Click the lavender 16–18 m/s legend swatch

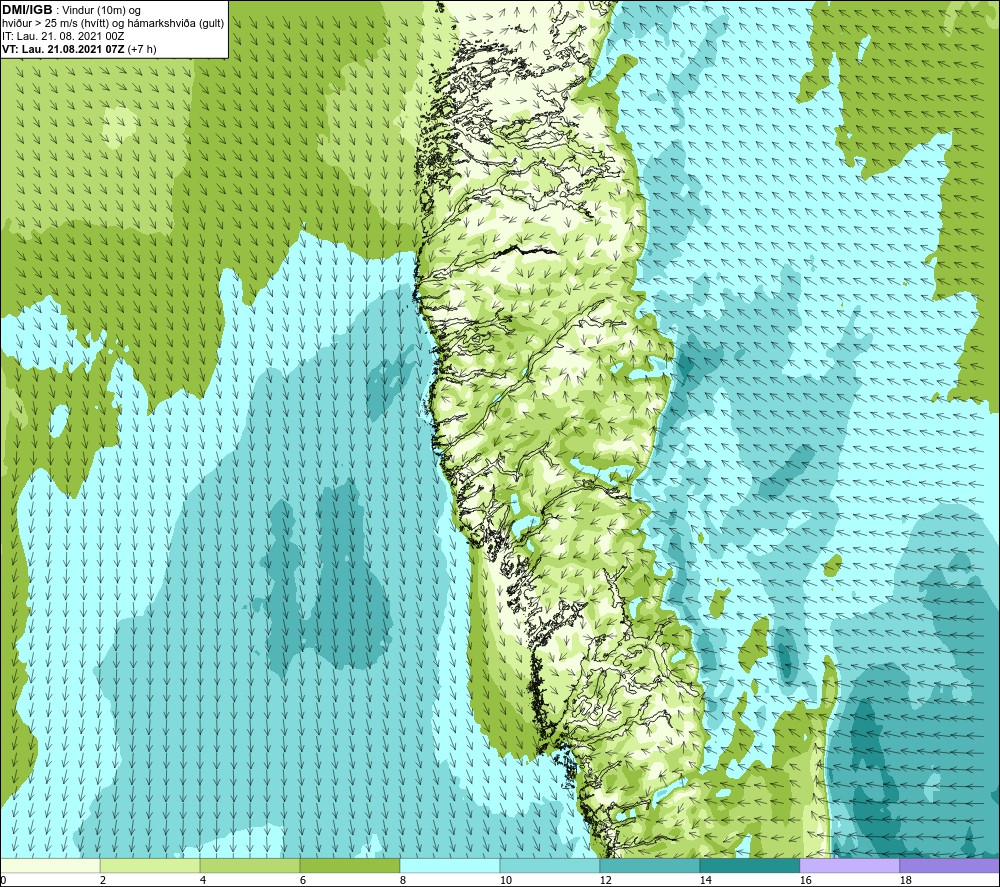click(849, 866)
